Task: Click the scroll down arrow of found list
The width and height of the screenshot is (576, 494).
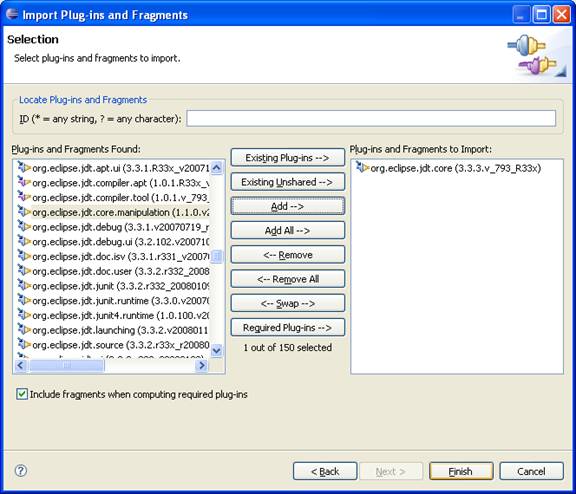Action: point(217,350)
